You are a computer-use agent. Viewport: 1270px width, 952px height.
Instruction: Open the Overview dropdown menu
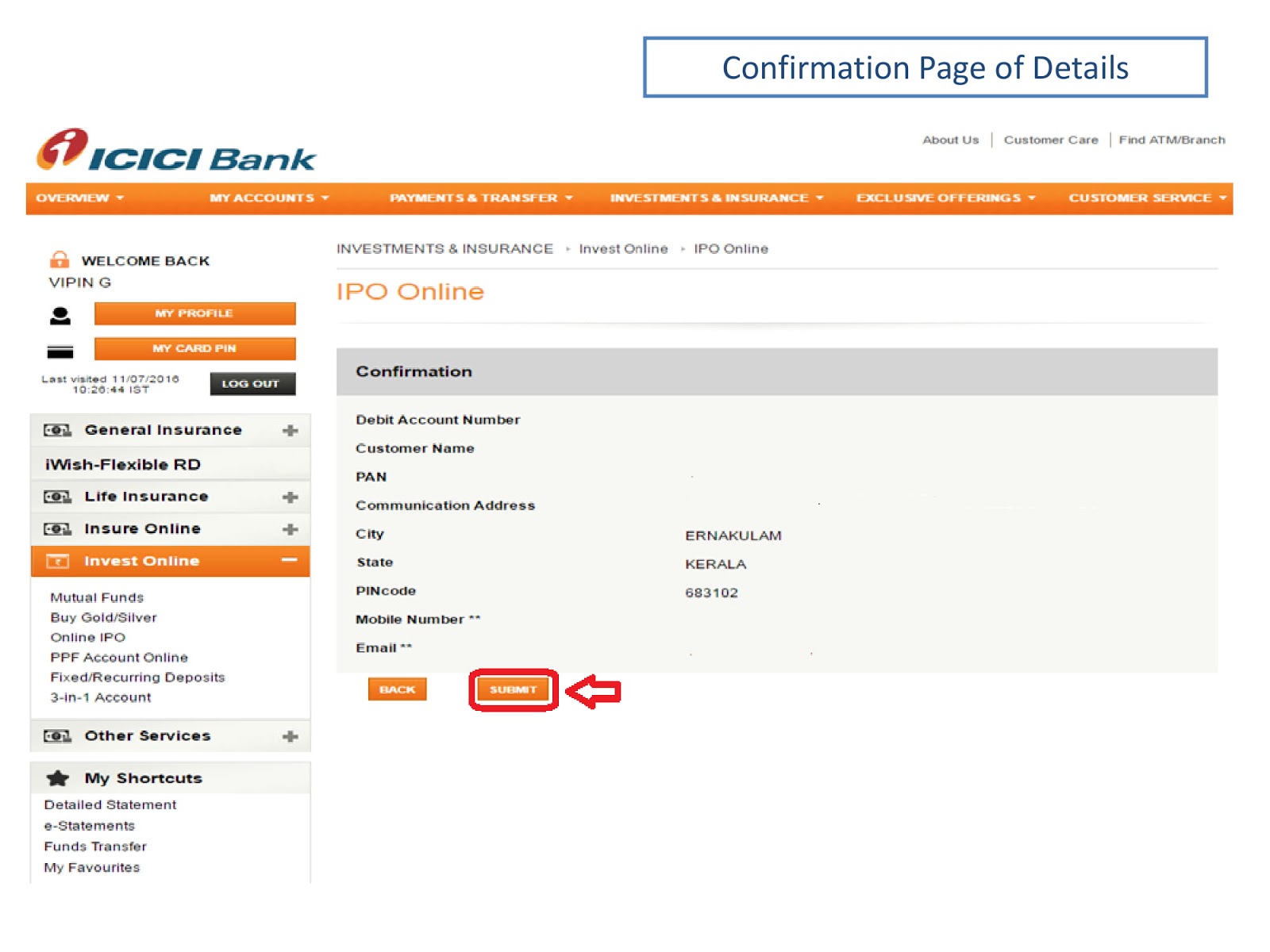(80, 198)
